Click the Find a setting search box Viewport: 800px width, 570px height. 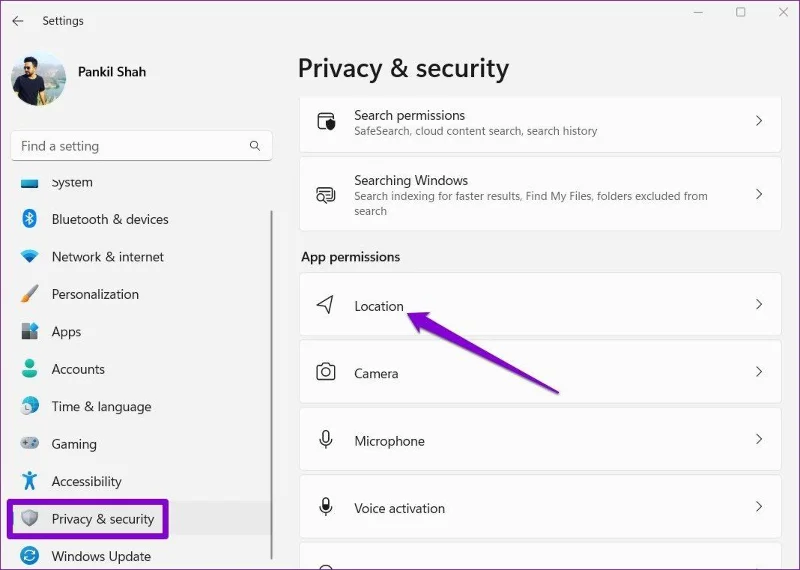(141, 146)
